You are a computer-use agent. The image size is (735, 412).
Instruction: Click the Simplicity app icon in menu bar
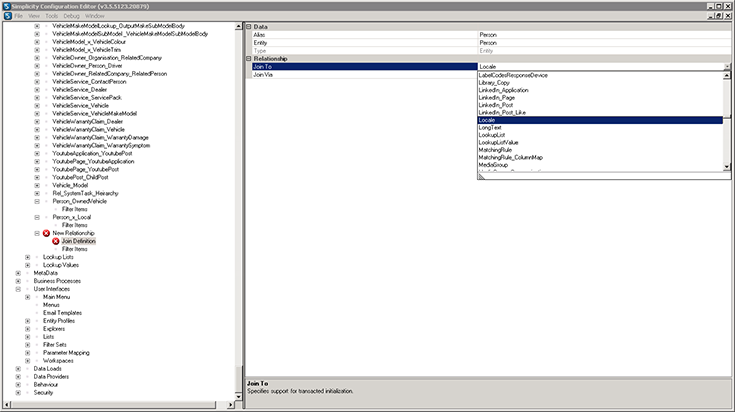(x=7, y=16)
